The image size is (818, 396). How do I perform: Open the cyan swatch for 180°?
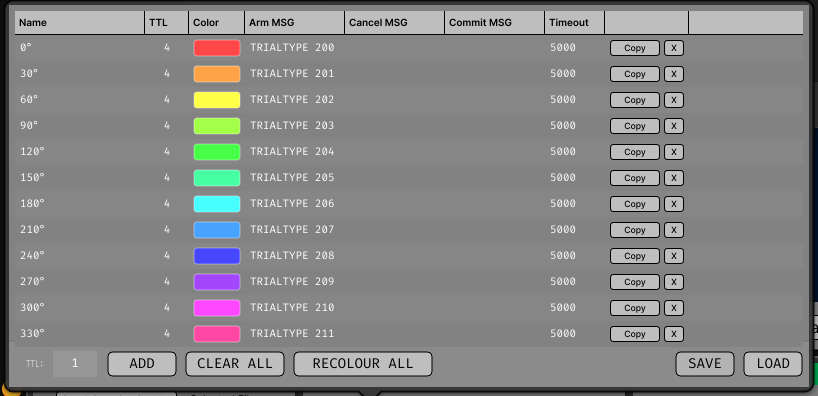pos(216,204)
